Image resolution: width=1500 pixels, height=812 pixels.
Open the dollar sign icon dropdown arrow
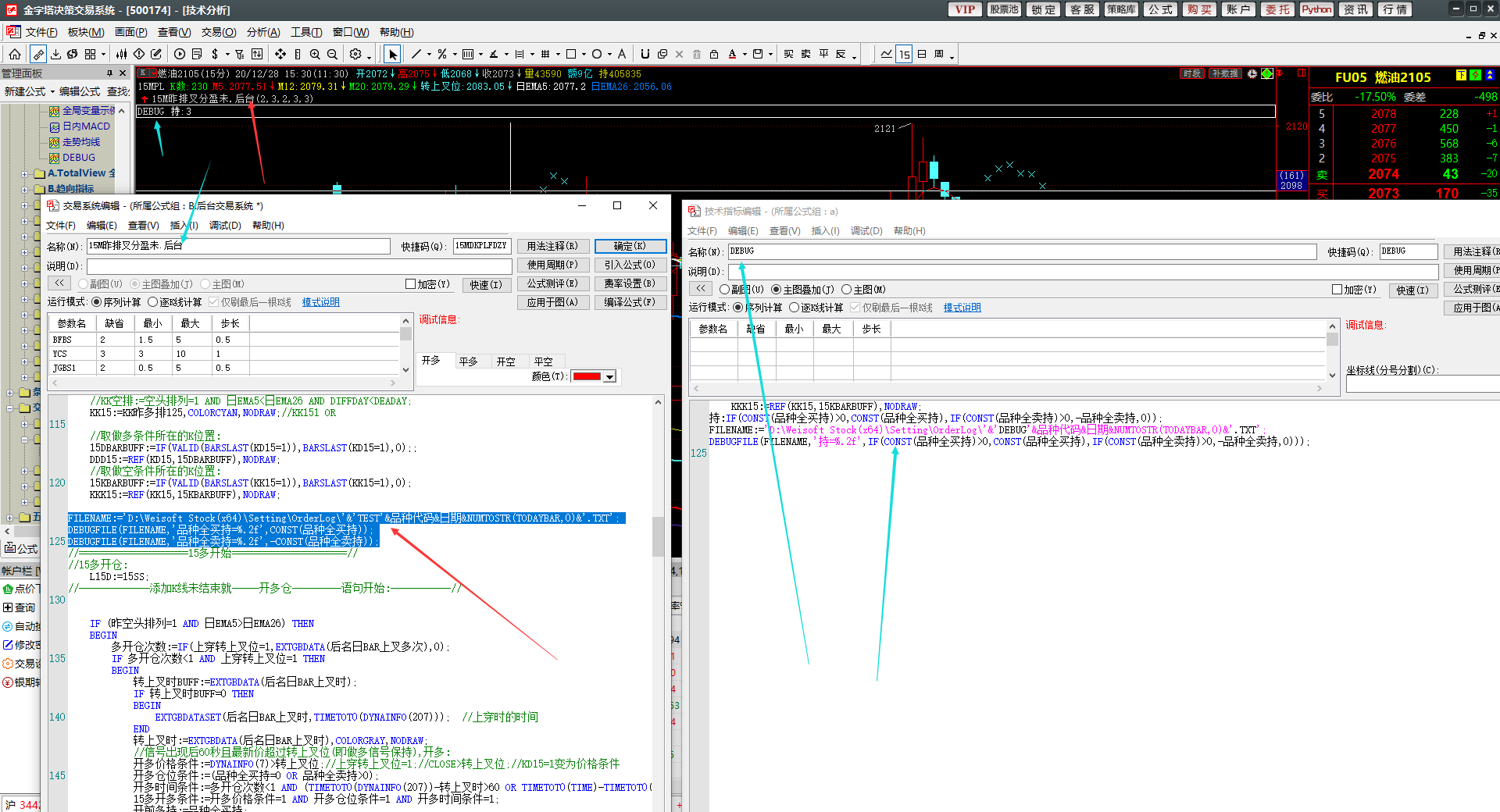click(x=227, y=55)
